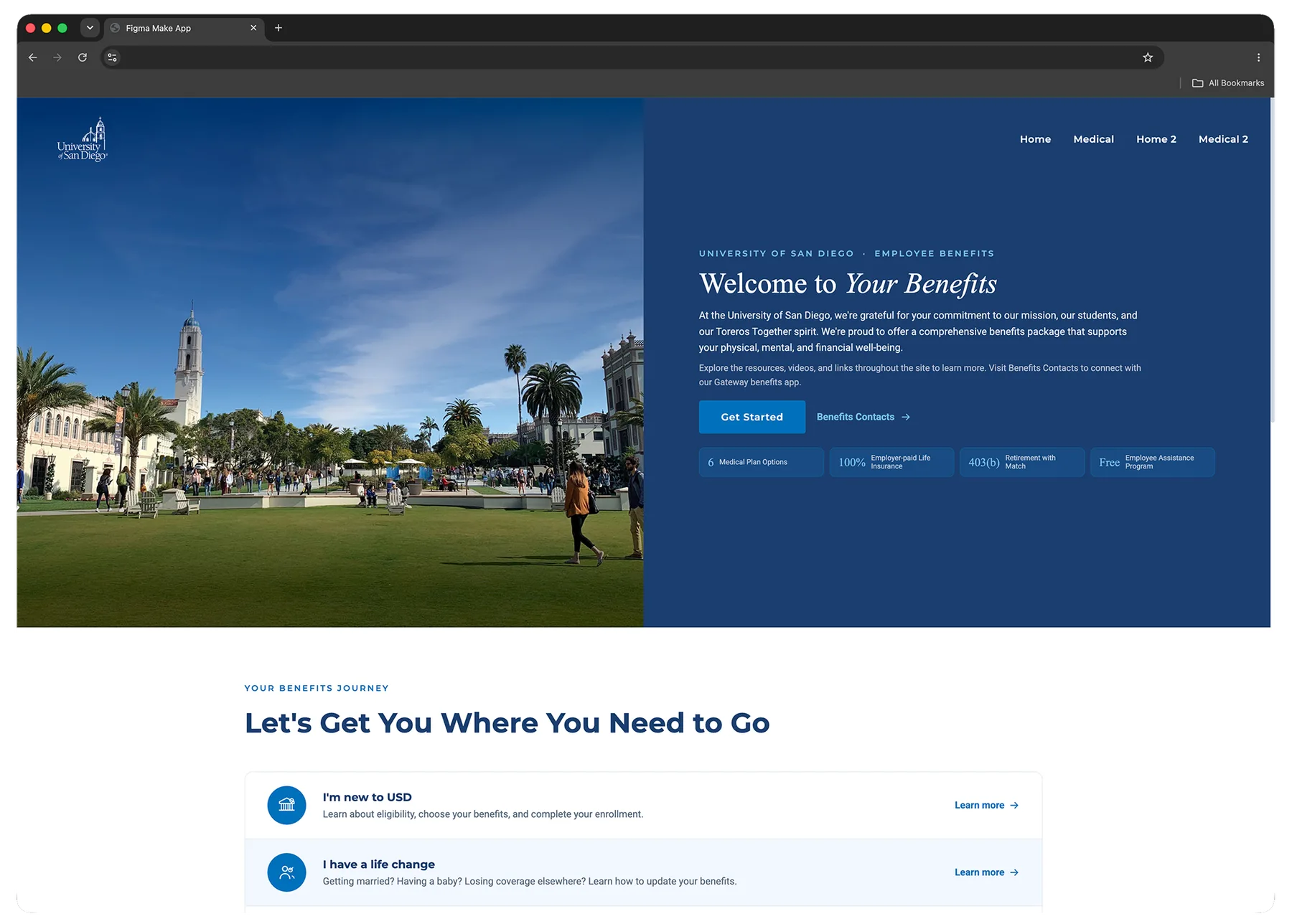Learn more about I'm new to USD
This screenshot has width=1292, height=924.
(x=986, y=805)
